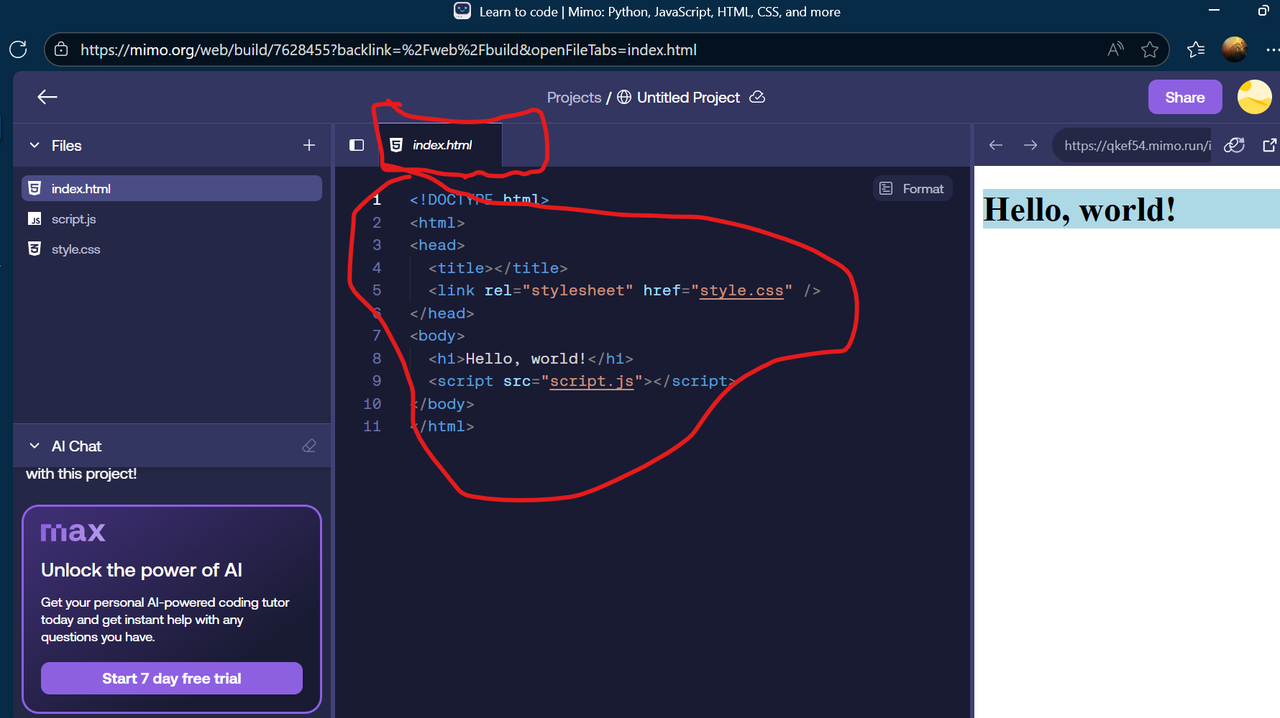Viewport: 1280px width, 718px height.
Task: Open preview in new window icon
Action: (1270, 145)
